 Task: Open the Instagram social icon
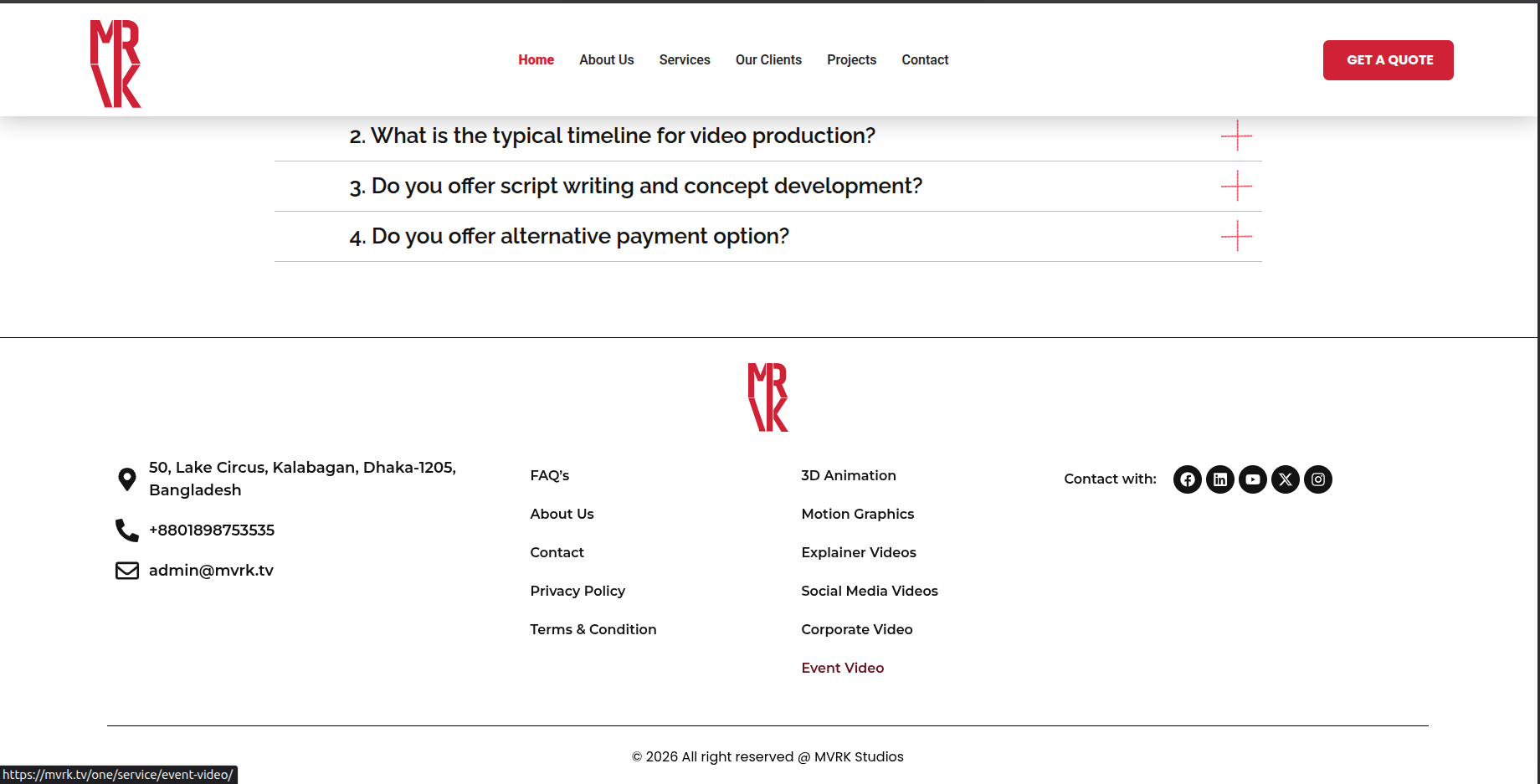click(x=1317, y=479)
